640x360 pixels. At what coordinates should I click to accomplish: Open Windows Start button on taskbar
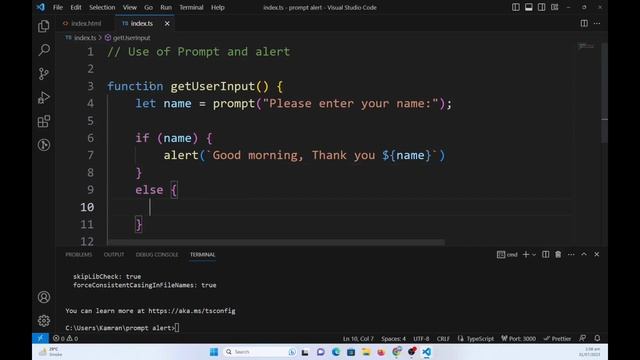tap(213, 352)
